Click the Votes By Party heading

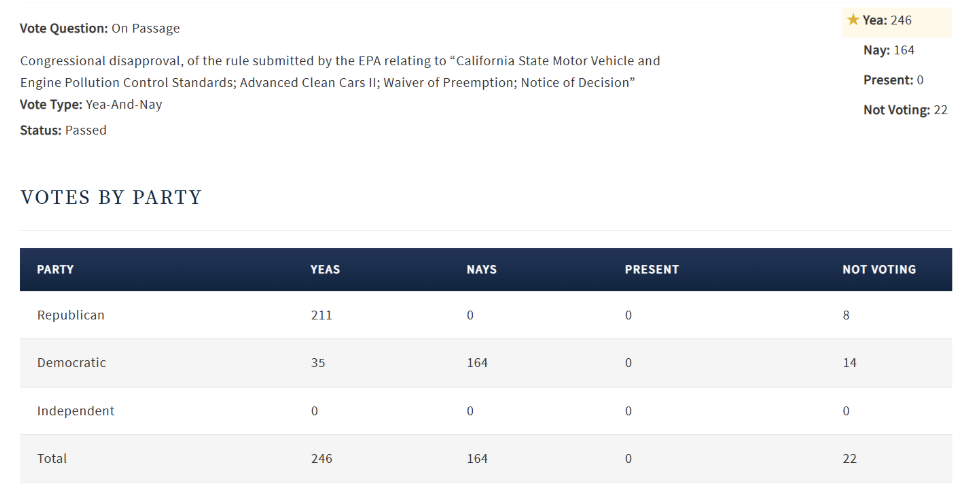[x=111, y=197]
